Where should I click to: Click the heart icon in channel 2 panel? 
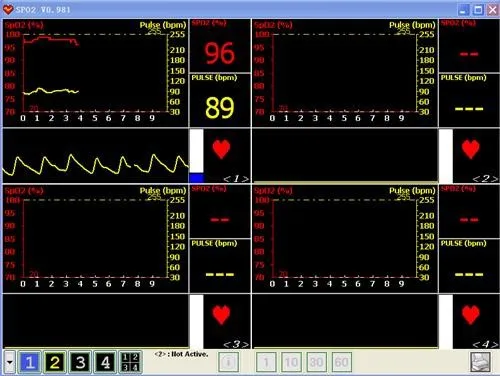tap(471, 149)
